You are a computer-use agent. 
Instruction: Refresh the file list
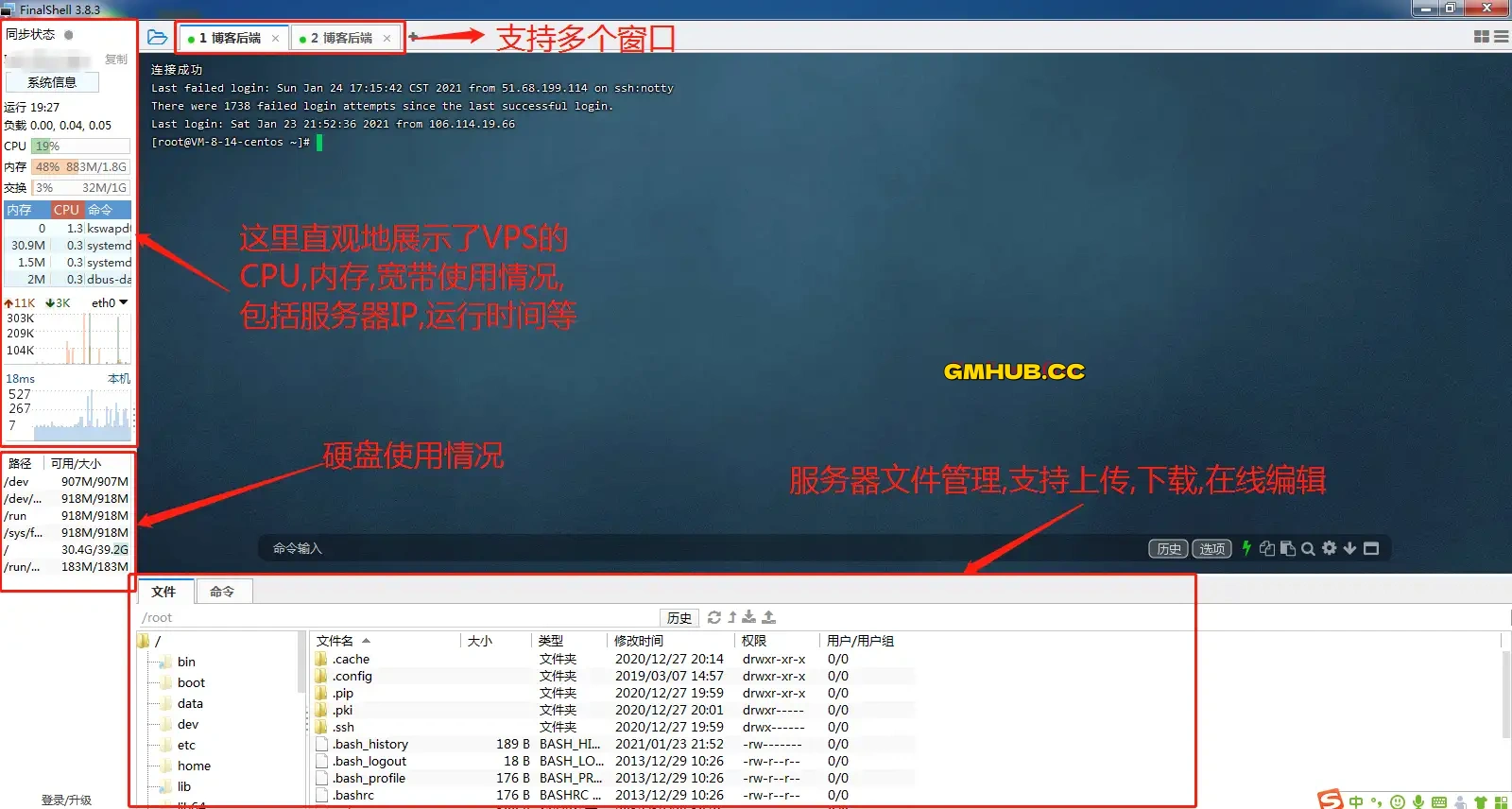tap(714, 617)
